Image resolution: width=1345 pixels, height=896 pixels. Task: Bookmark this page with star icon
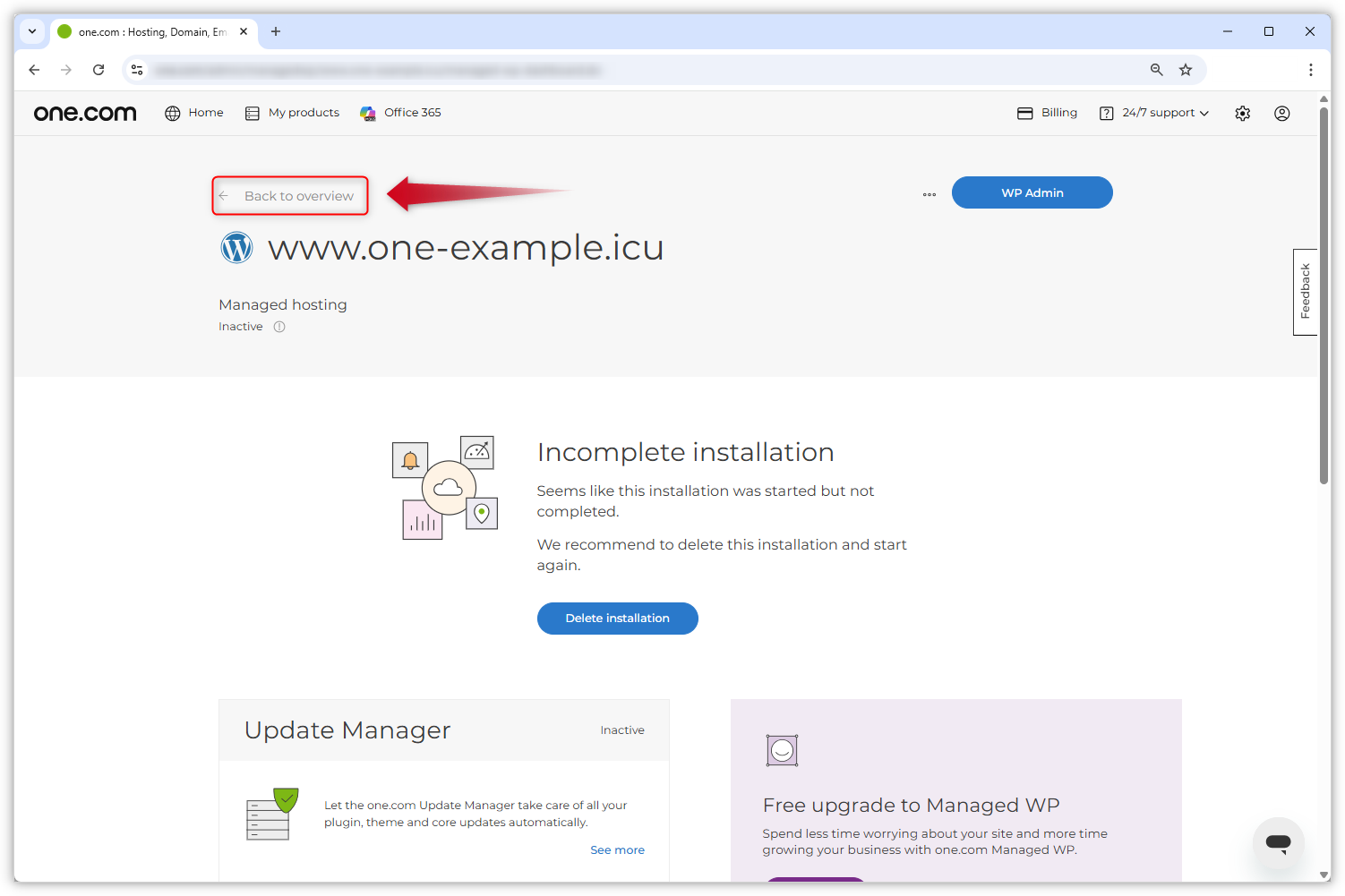[1186, 70]
